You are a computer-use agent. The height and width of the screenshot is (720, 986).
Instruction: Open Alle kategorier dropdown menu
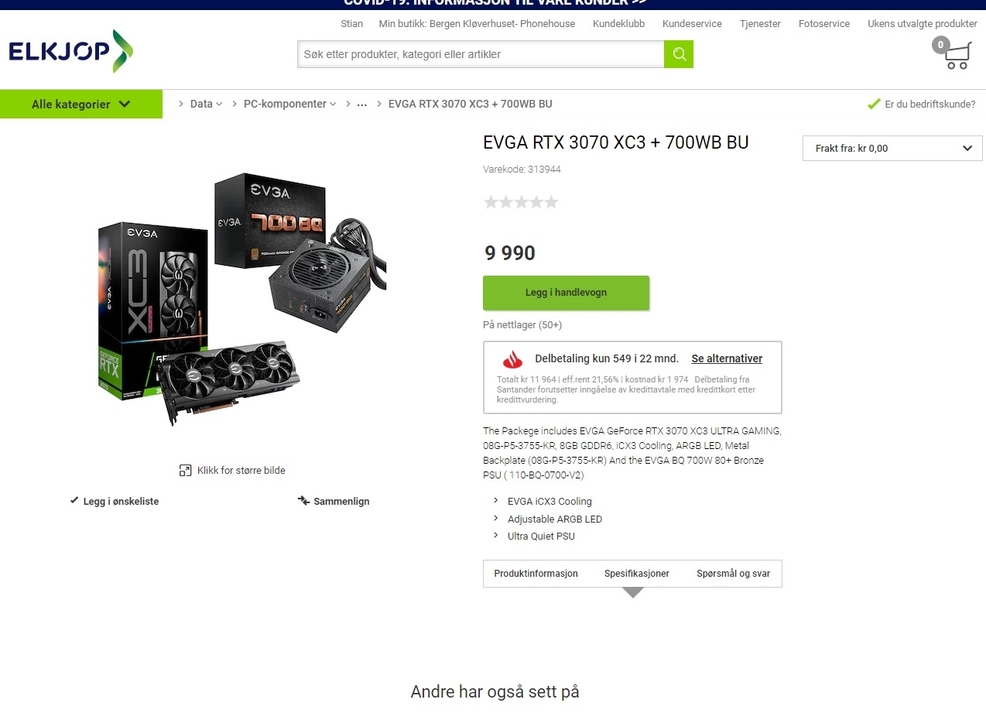(x=81, y=104)
